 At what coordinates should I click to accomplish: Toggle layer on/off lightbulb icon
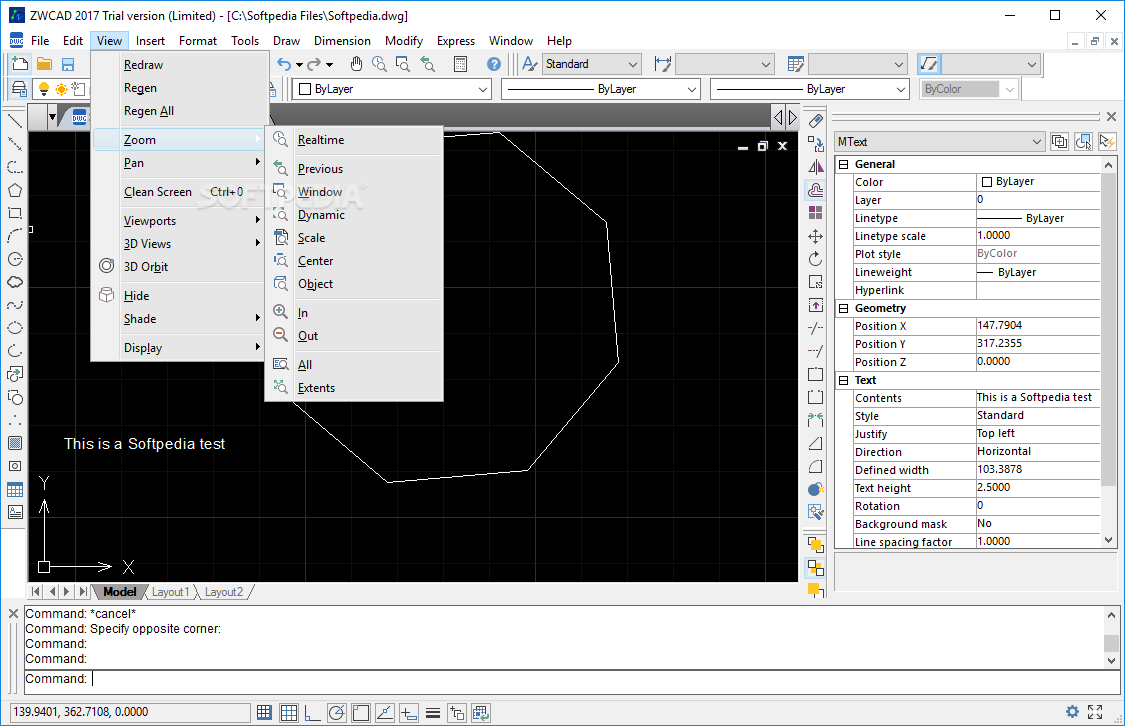(x=44, y=89)
